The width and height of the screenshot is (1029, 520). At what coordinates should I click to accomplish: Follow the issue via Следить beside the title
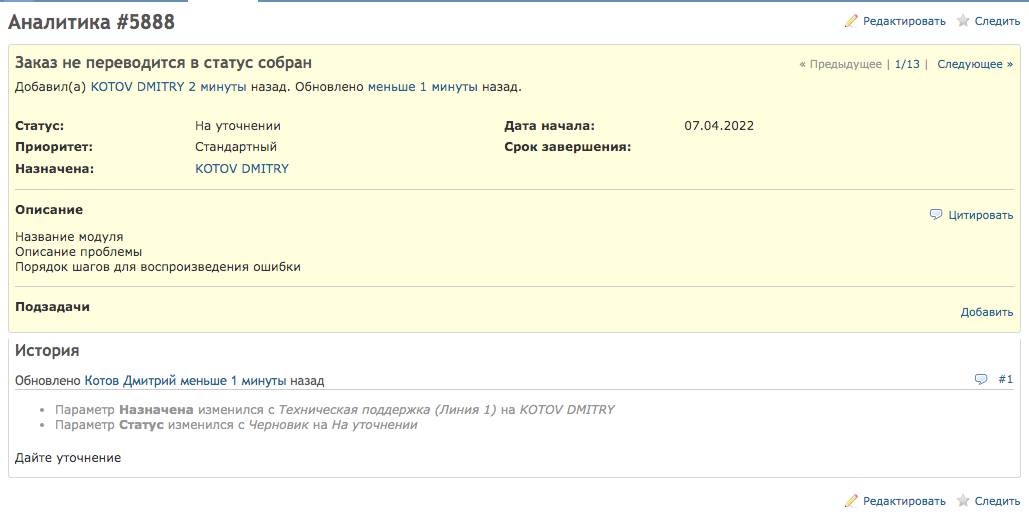997,21
